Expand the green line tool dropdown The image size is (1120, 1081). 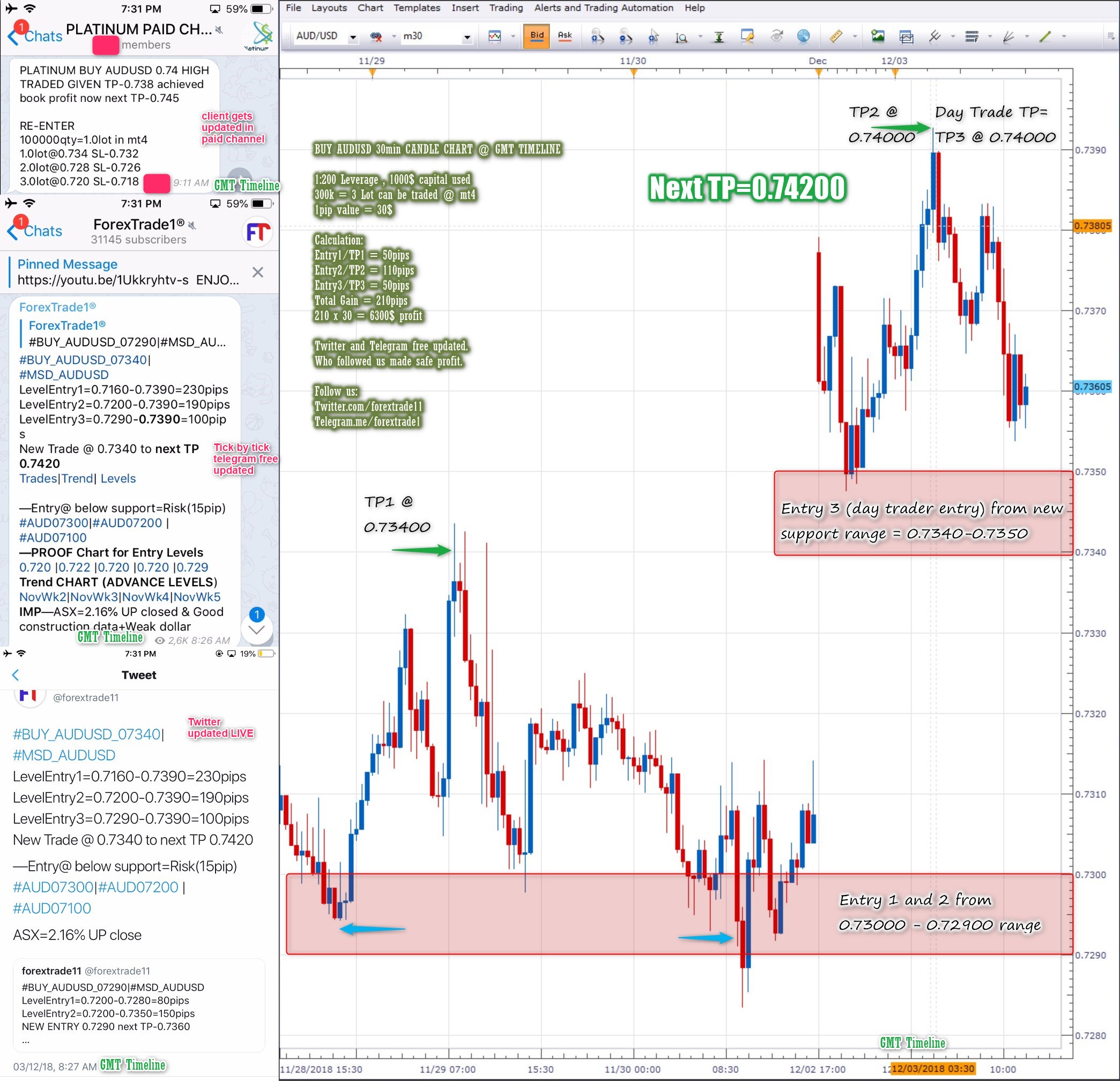click(1064, 36)
